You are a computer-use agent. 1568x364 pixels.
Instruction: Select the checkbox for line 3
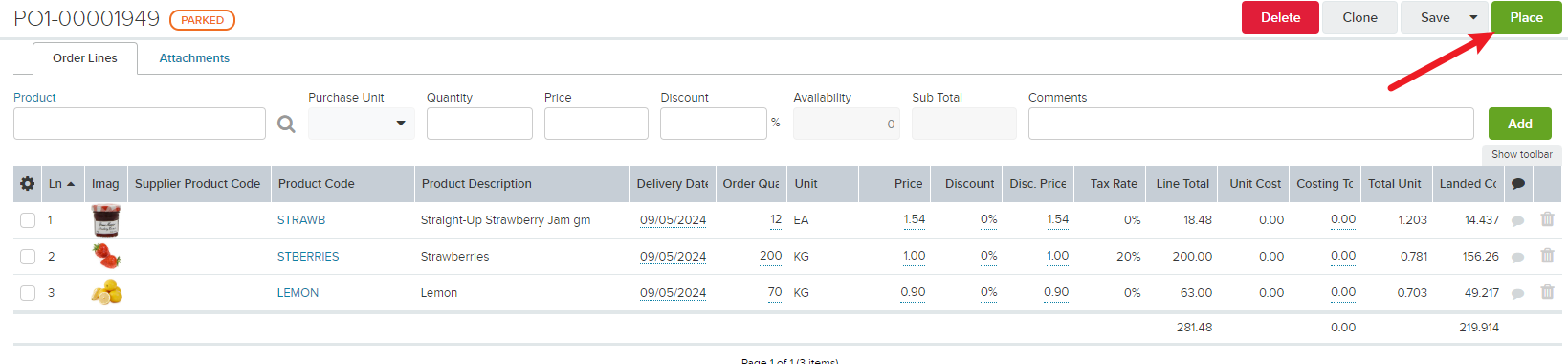[x=28, y=293]
